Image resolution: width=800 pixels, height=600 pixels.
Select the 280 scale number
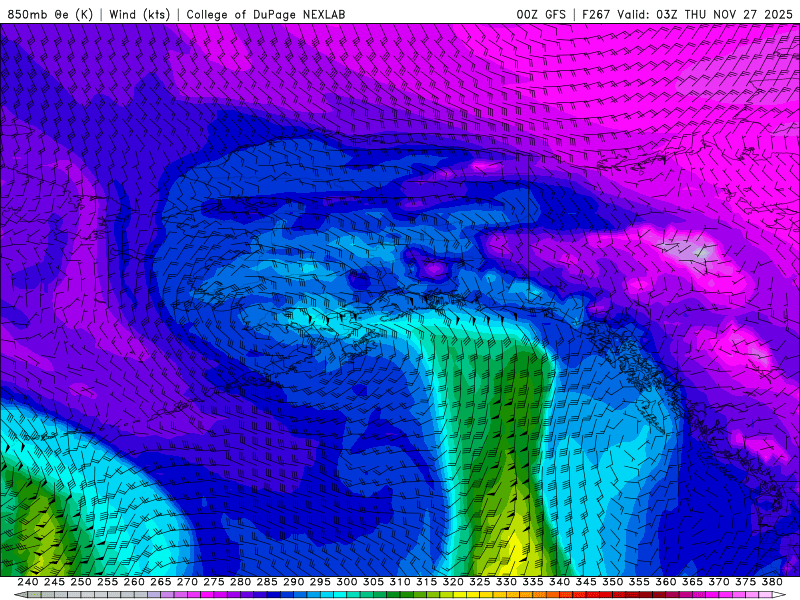click(240, 582)
